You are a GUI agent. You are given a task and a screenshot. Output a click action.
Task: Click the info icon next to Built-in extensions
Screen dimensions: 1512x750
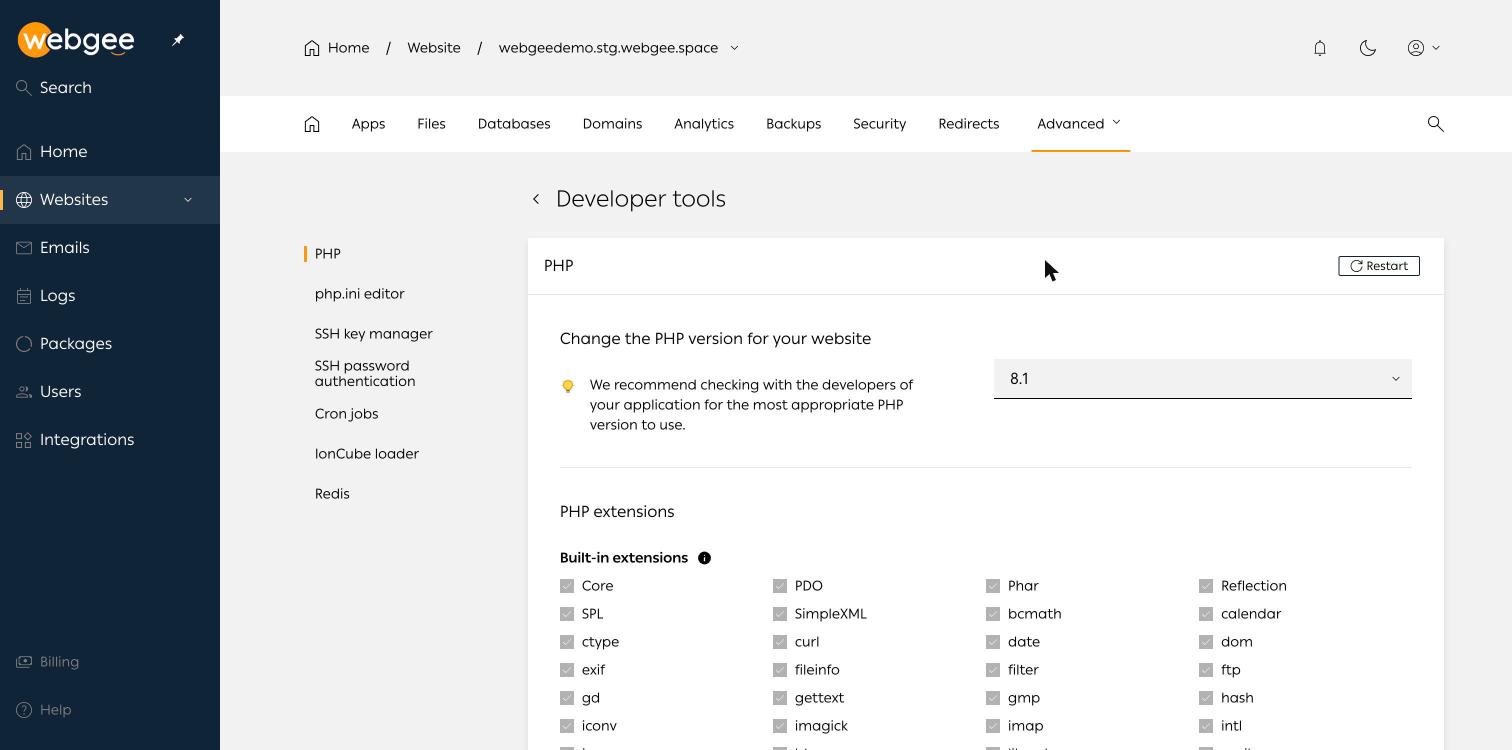[x=704, y=558]
